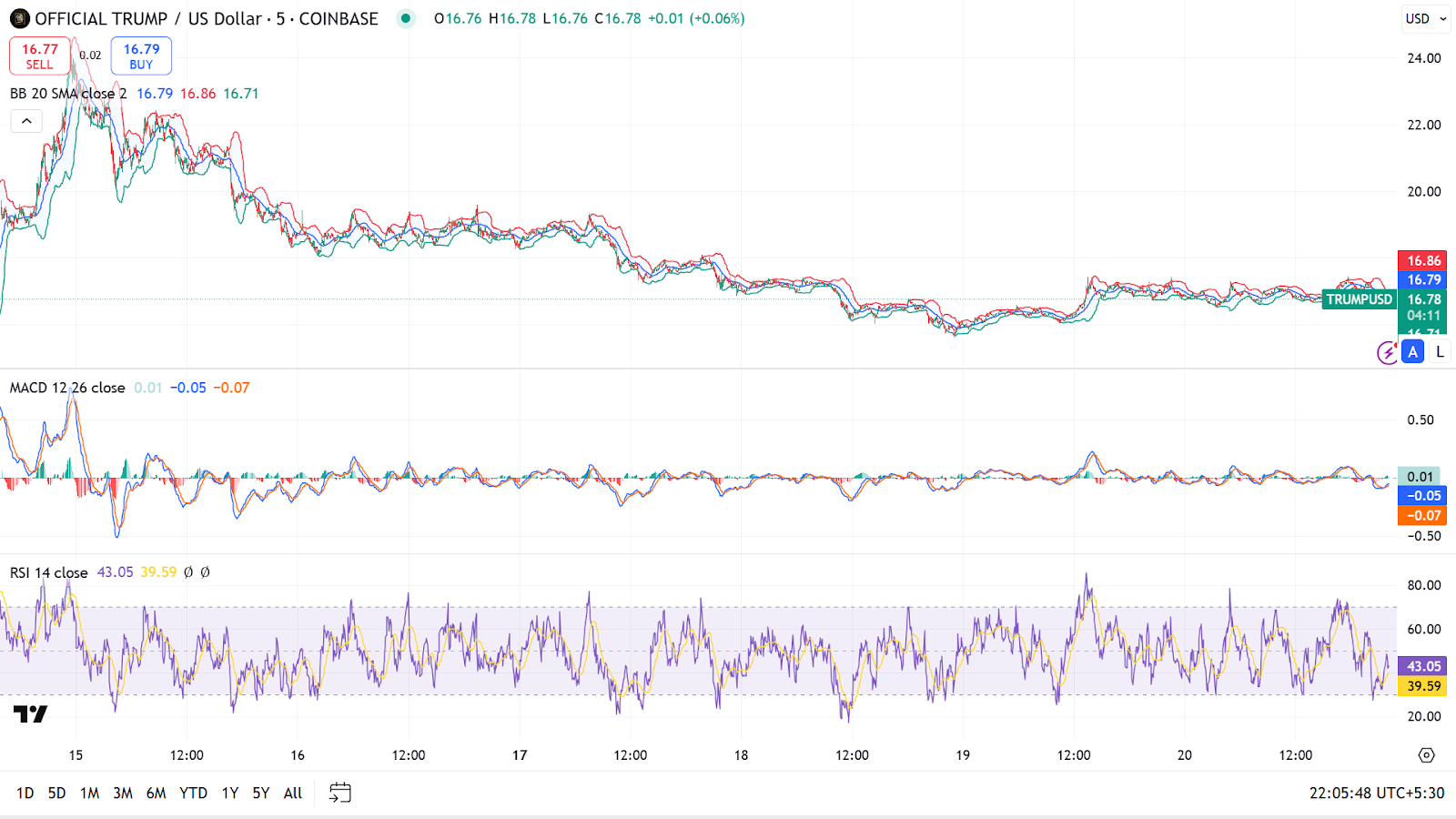
Task: Click the TRUMPUSD price label on scale
Action: click(1359, 299)
